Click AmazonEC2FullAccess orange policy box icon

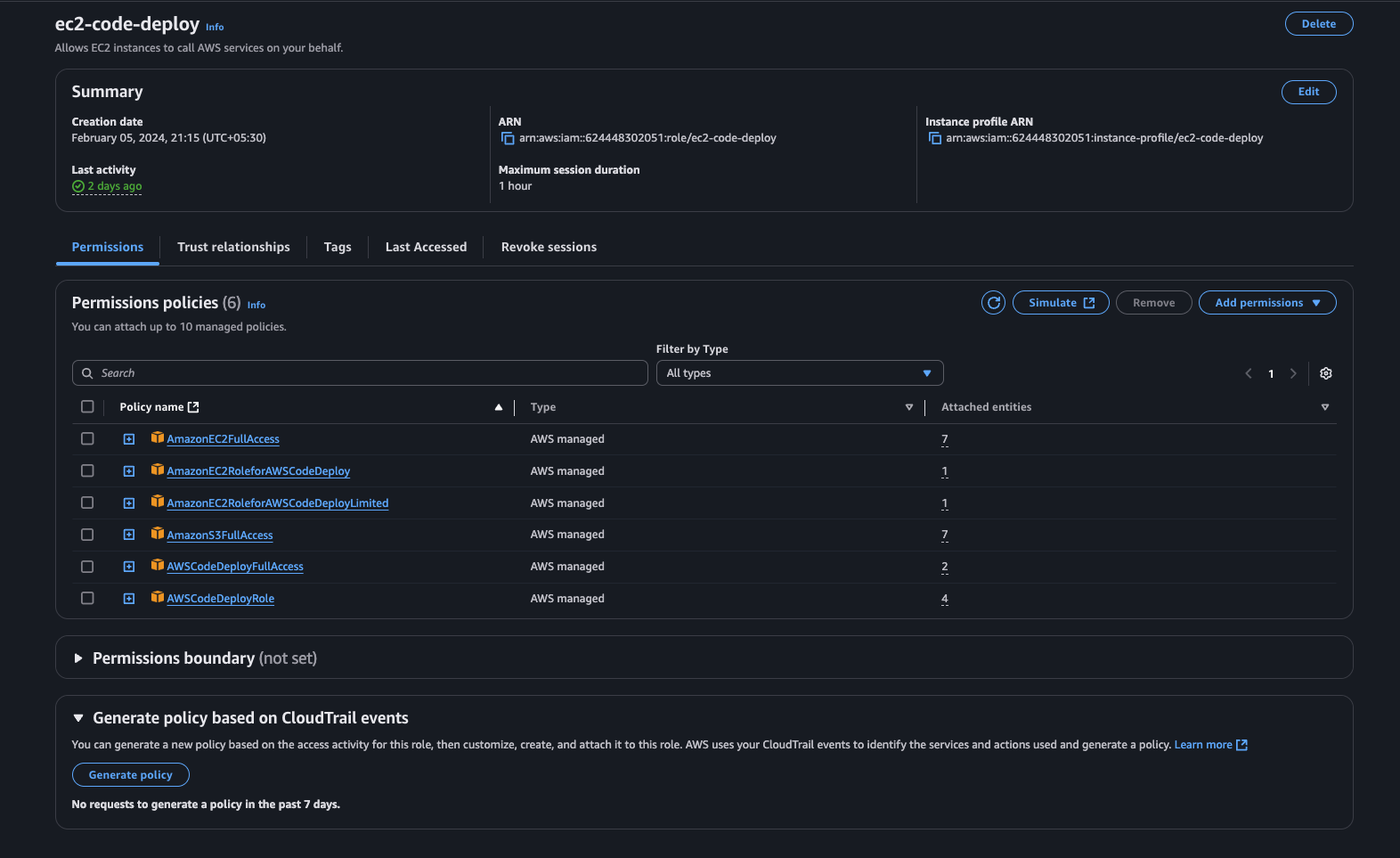click(158, 437)
